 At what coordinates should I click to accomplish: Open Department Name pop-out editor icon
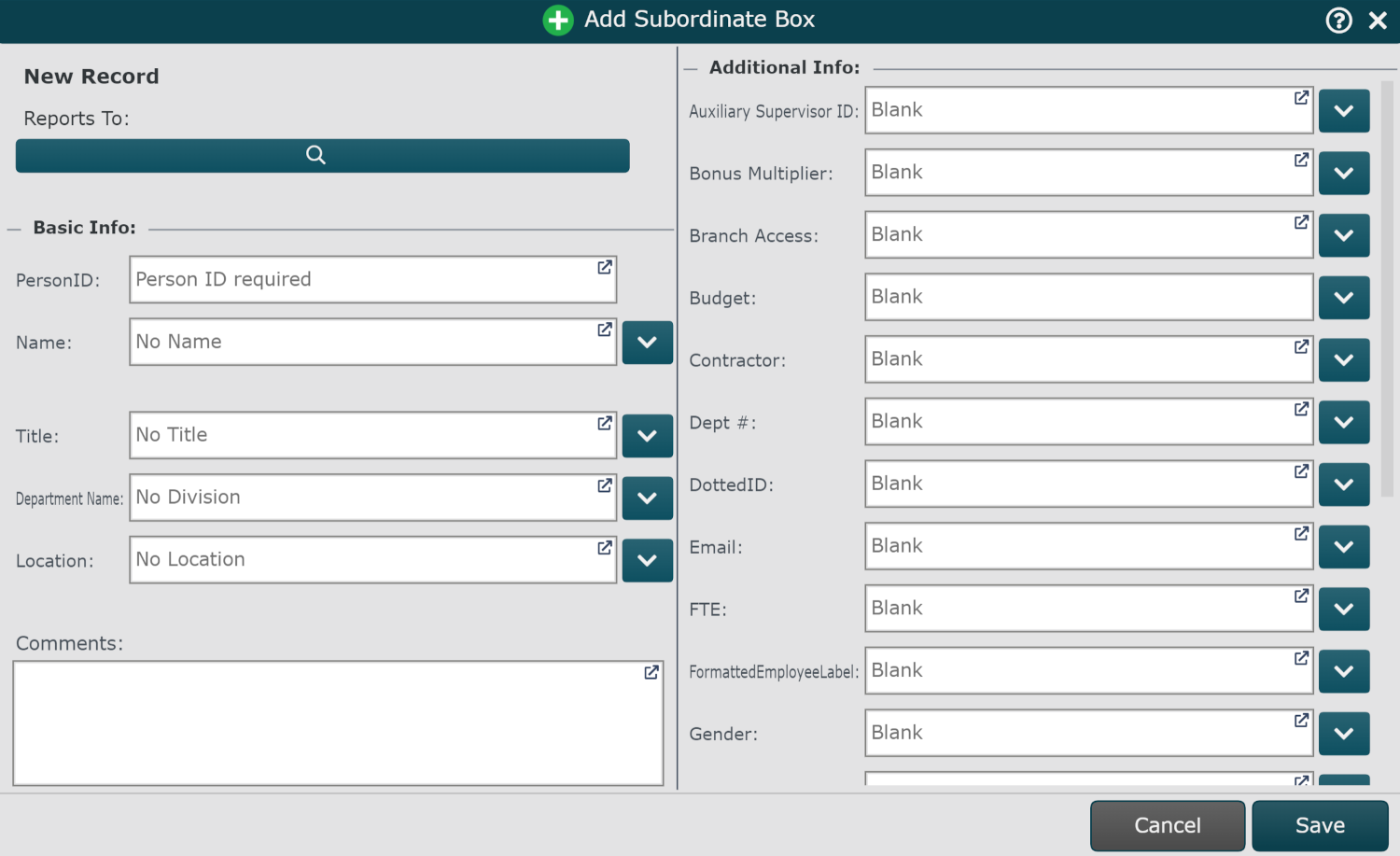pos(605,485)
